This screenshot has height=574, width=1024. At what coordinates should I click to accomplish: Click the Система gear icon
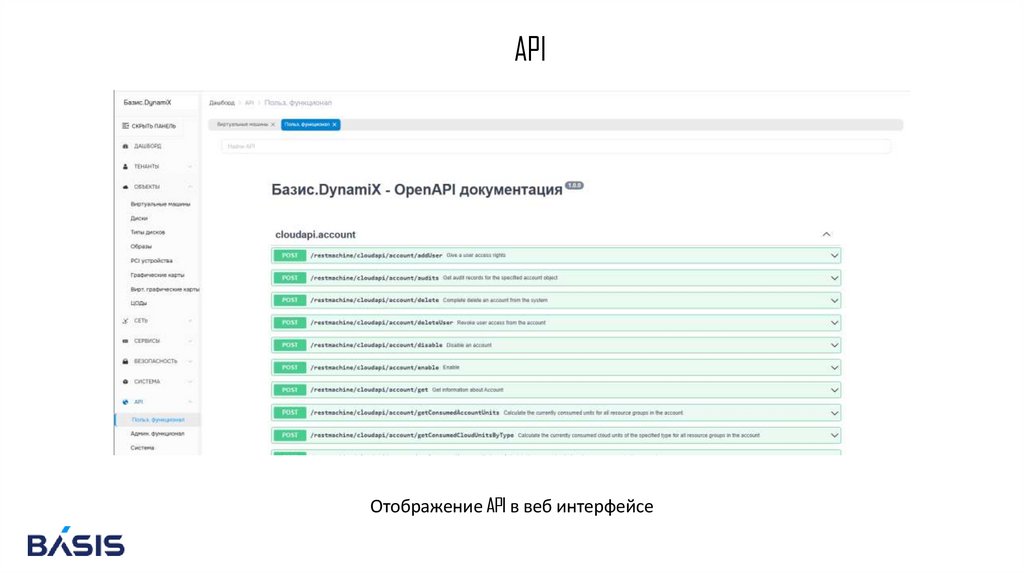pos(125,381)
